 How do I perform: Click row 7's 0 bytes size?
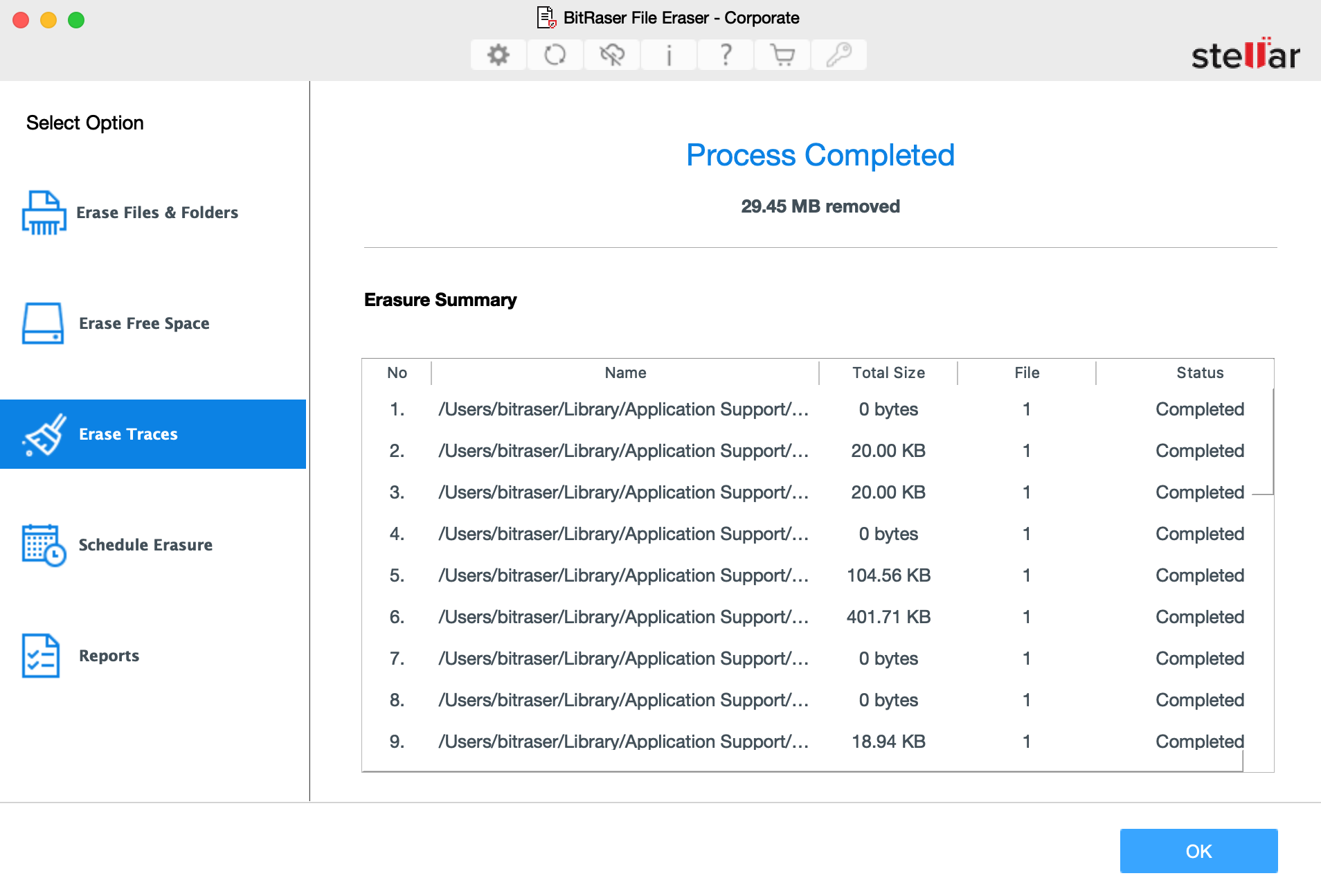click(888, 658)
